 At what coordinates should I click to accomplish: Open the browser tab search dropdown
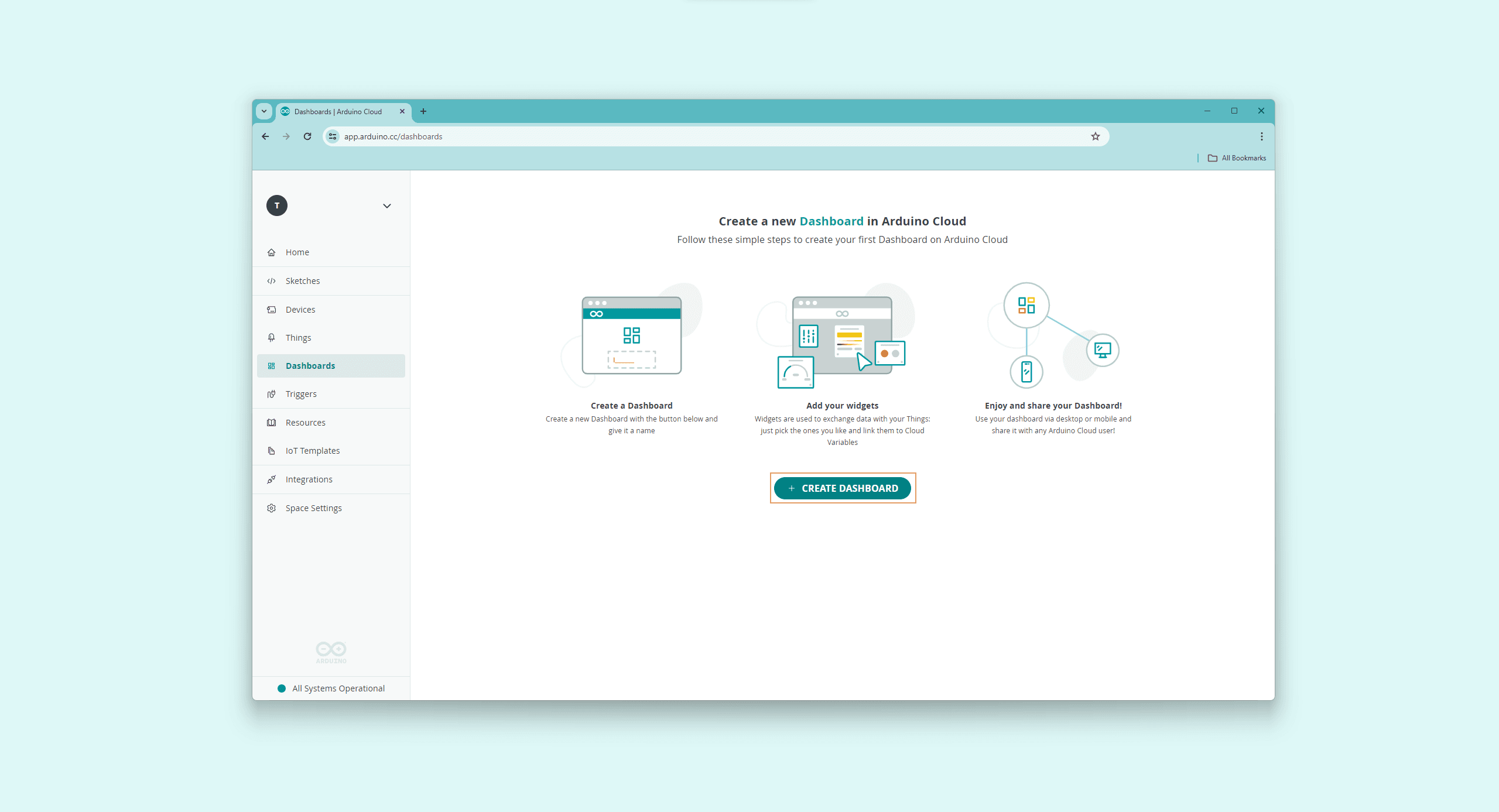[264, 111]
